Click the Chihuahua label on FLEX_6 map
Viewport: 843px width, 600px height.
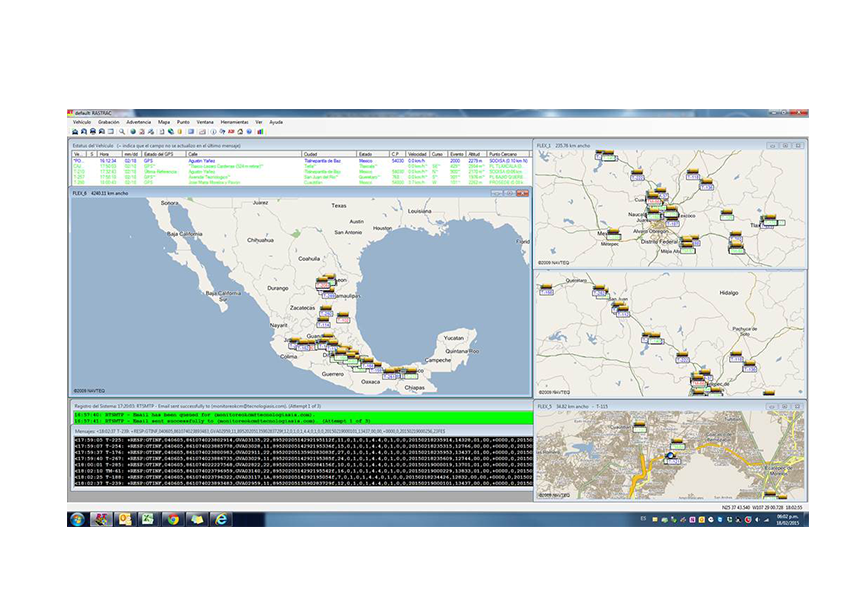point(260,240)
